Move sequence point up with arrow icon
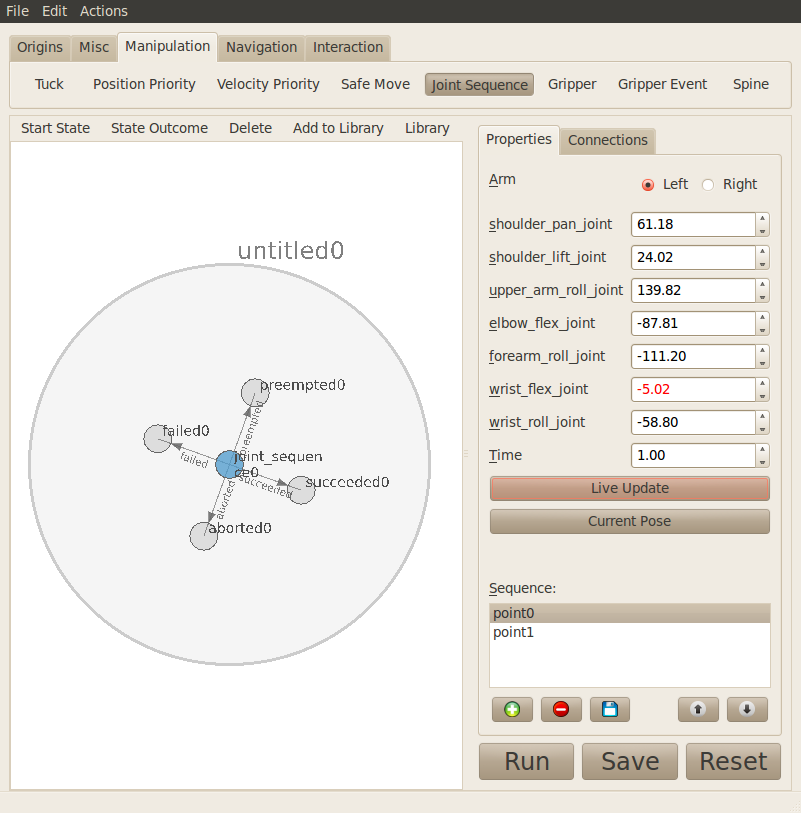 tap(698, 709)
